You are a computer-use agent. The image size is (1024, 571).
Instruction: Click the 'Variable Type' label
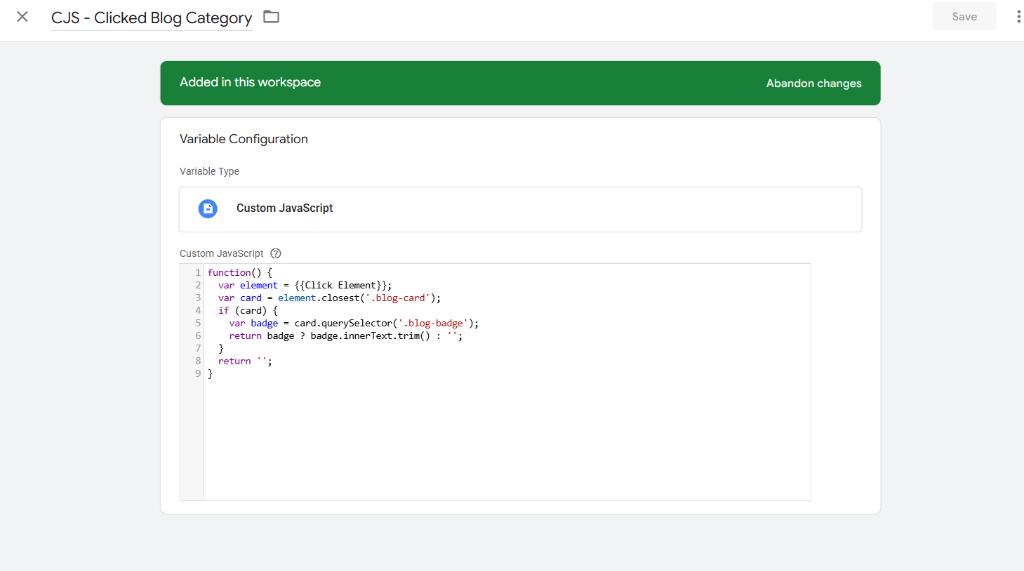(209, 171)
